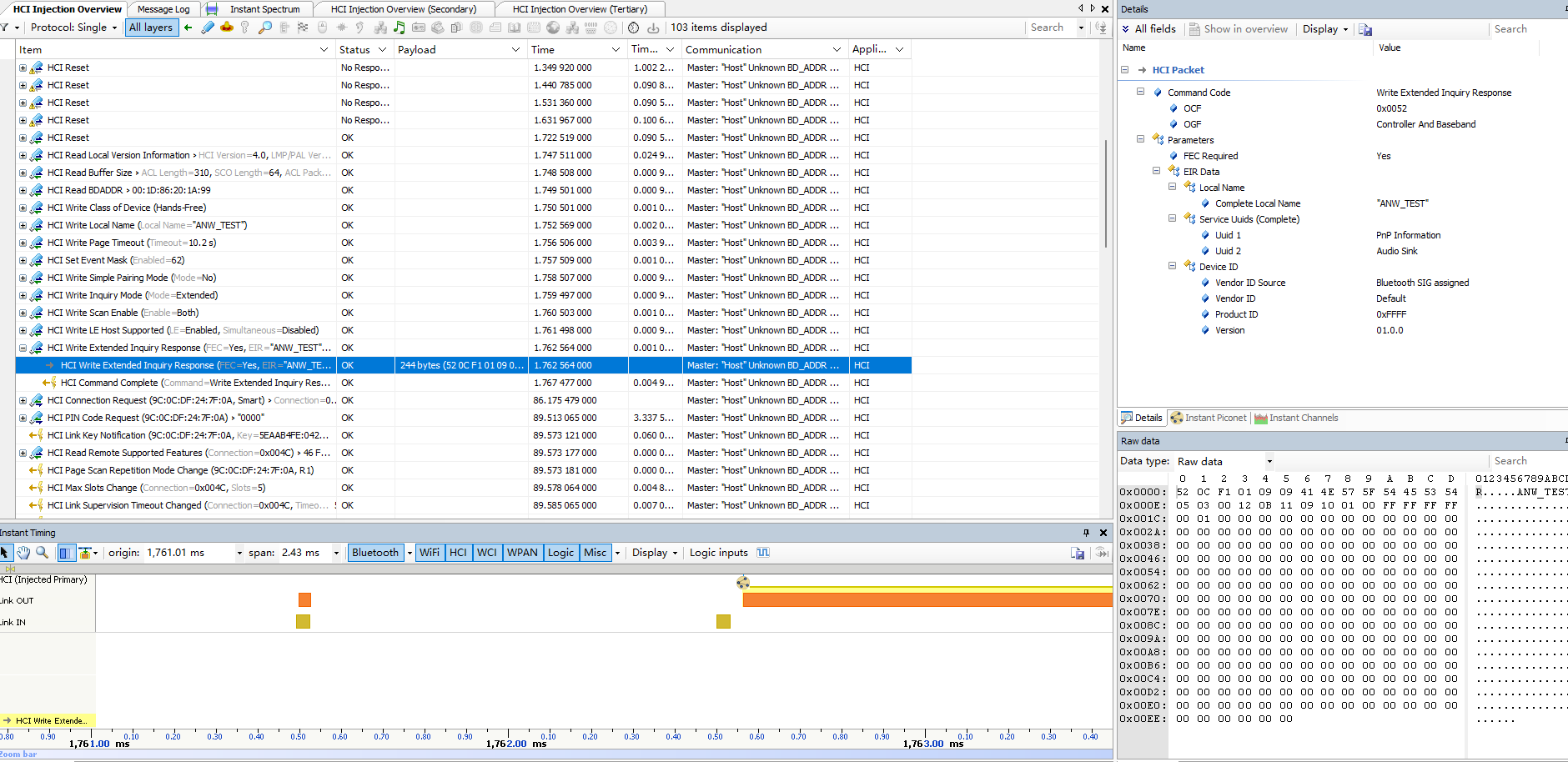Click in the main Search field

pos(1053,28)
